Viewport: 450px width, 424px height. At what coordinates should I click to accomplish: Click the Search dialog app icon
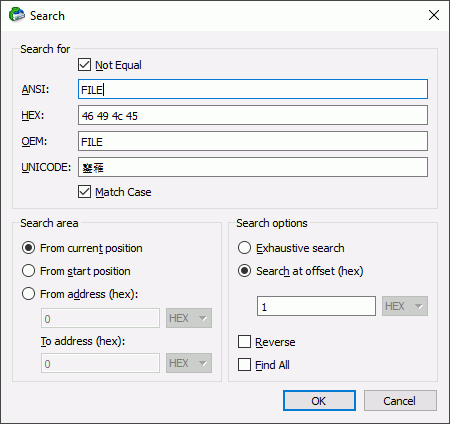17,15
